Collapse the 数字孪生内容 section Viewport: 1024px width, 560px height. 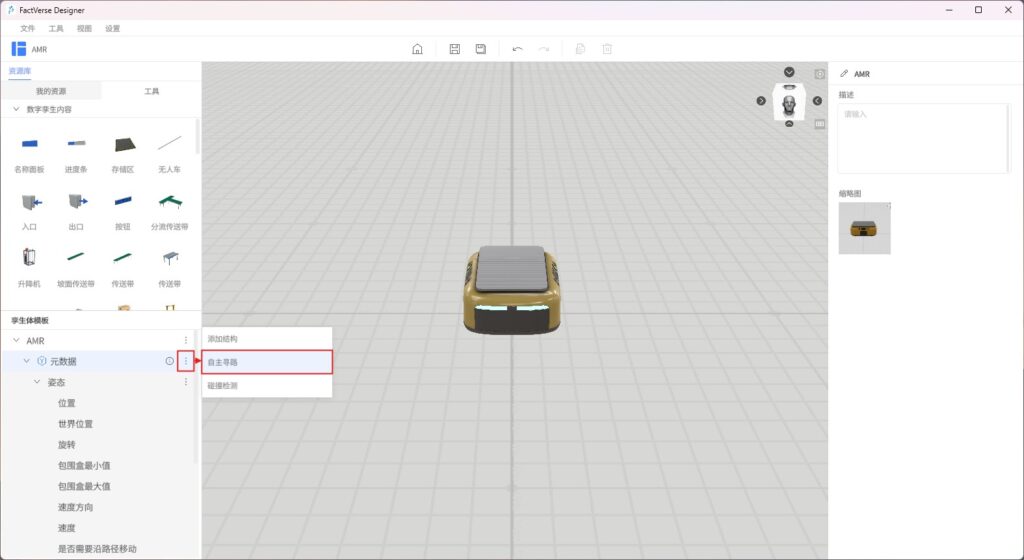tap(16, 108)
